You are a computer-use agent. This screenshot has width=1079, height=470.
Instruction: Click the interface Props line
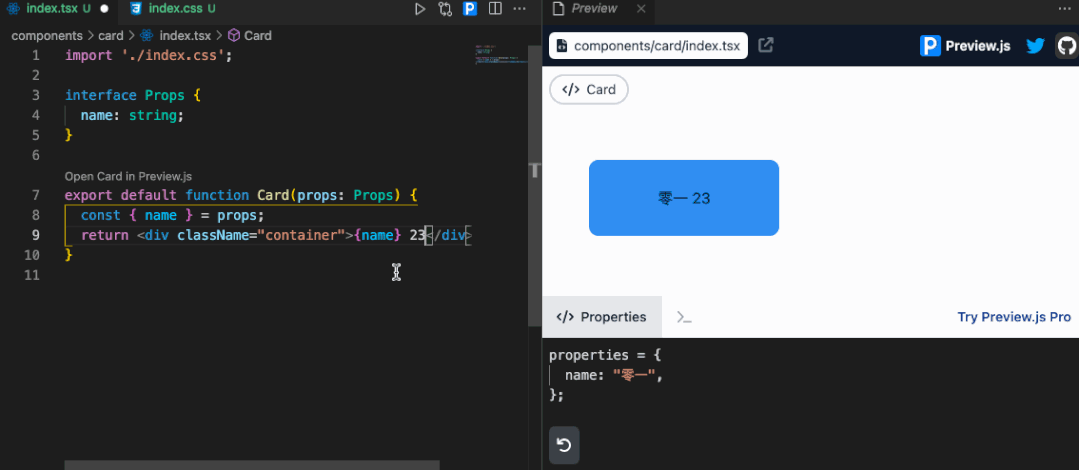pyautogui.click(x=133, y=95)
